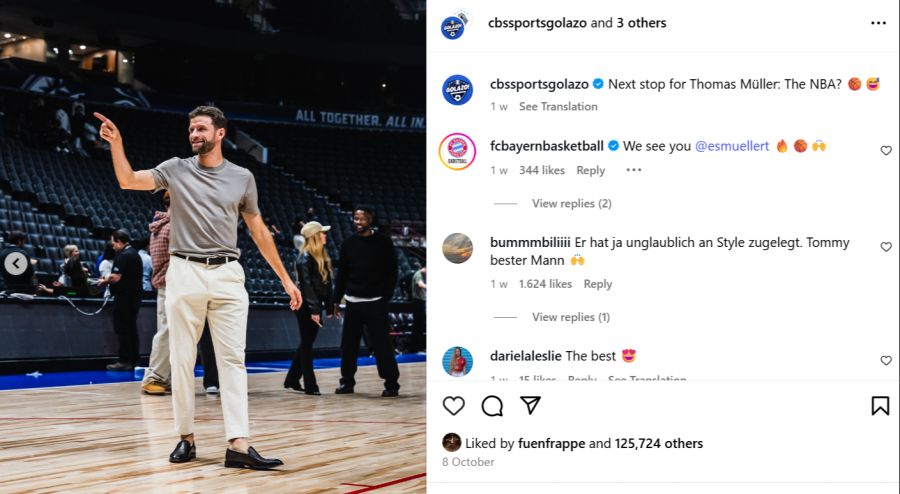The image size is (900, 494).
Task: Like bummmbiliiii's comment
Action: pyautogui.click(x=886, y=247)
